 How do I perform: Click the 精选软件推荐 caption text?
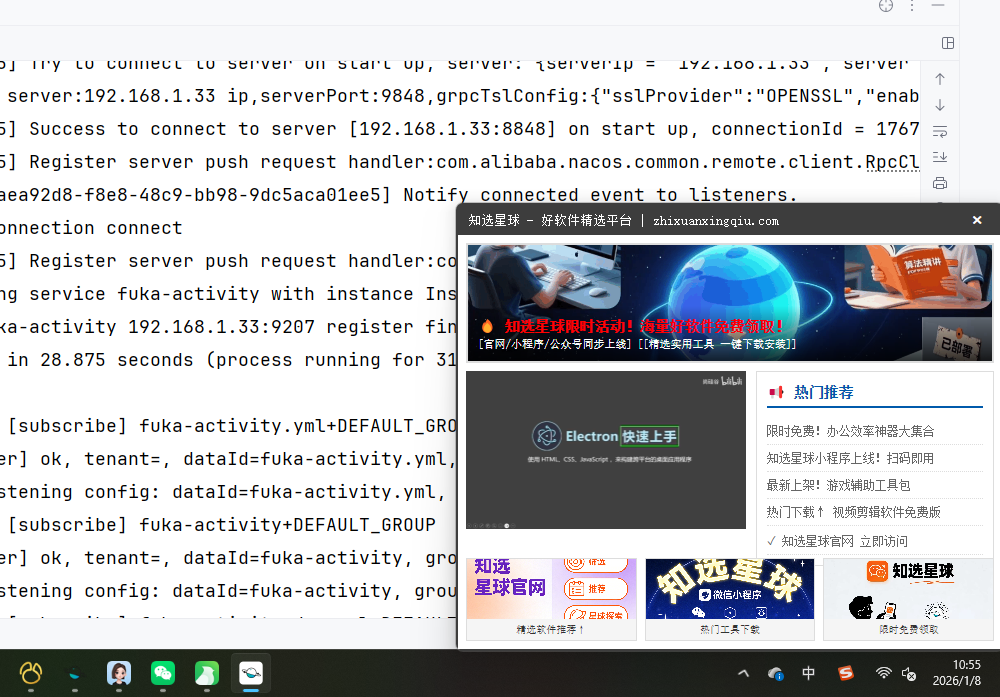tap(550, 629)
